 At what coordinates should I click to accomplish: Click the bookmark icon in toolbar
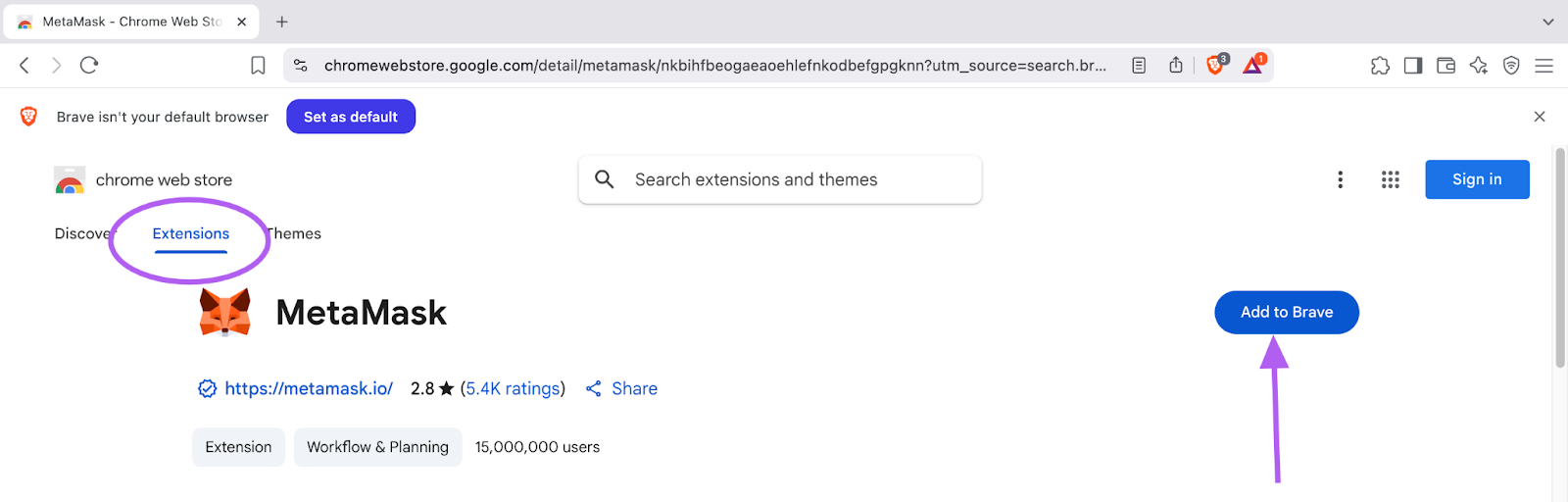[258, 66]
